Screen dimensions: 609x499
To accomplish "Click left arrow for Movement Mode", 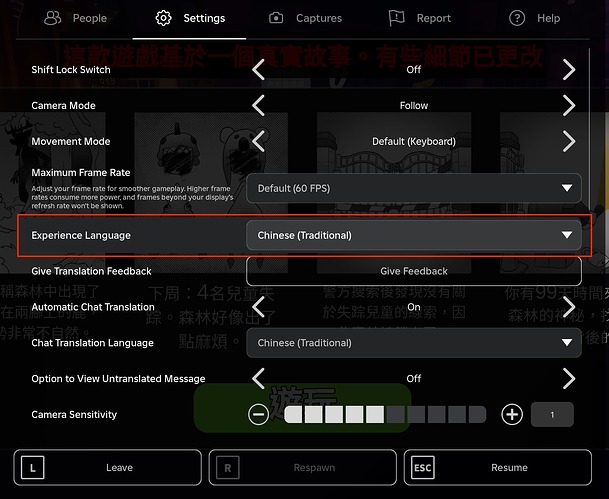I will [259, 141].
